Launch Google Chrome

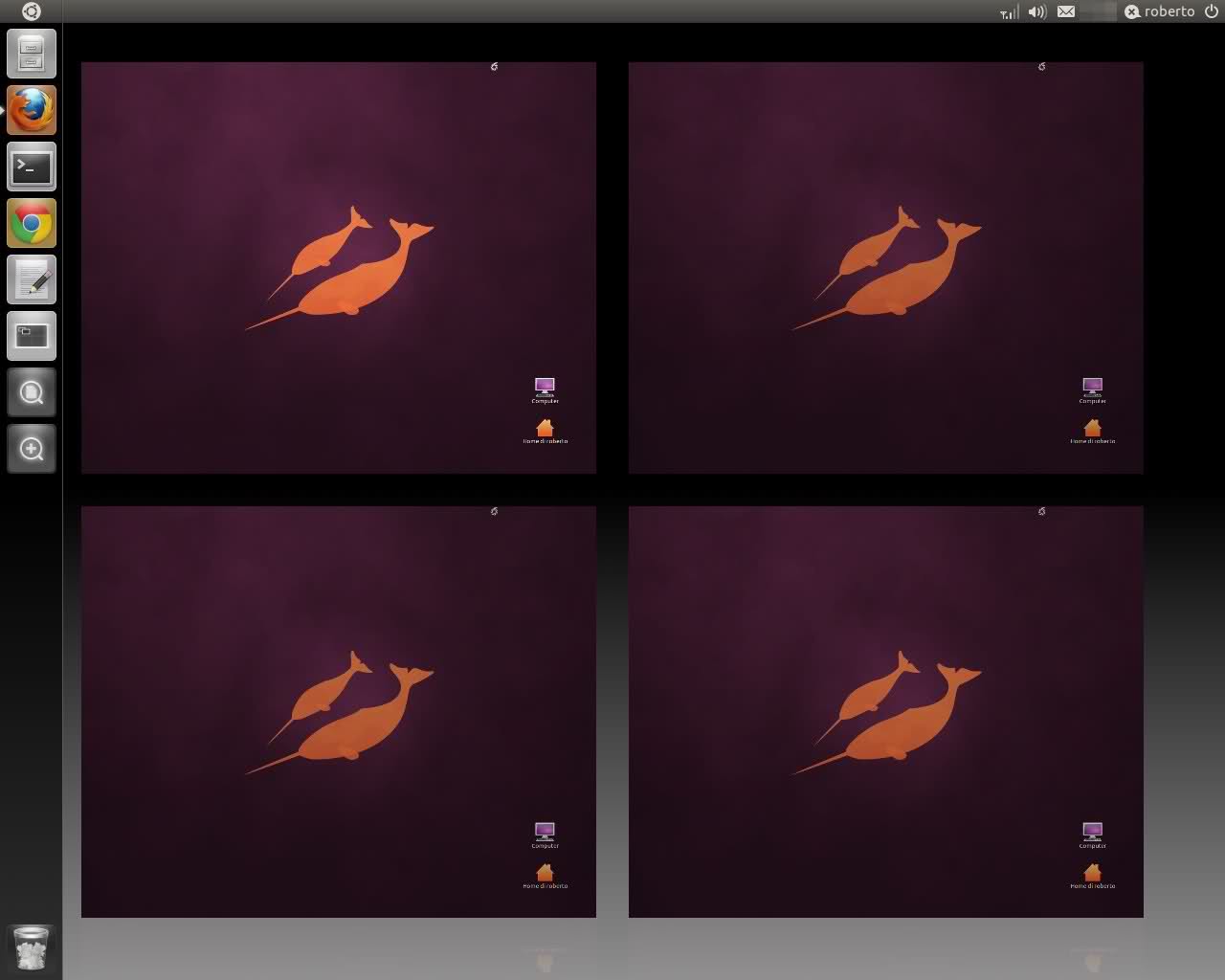click(x=32, y=224)
